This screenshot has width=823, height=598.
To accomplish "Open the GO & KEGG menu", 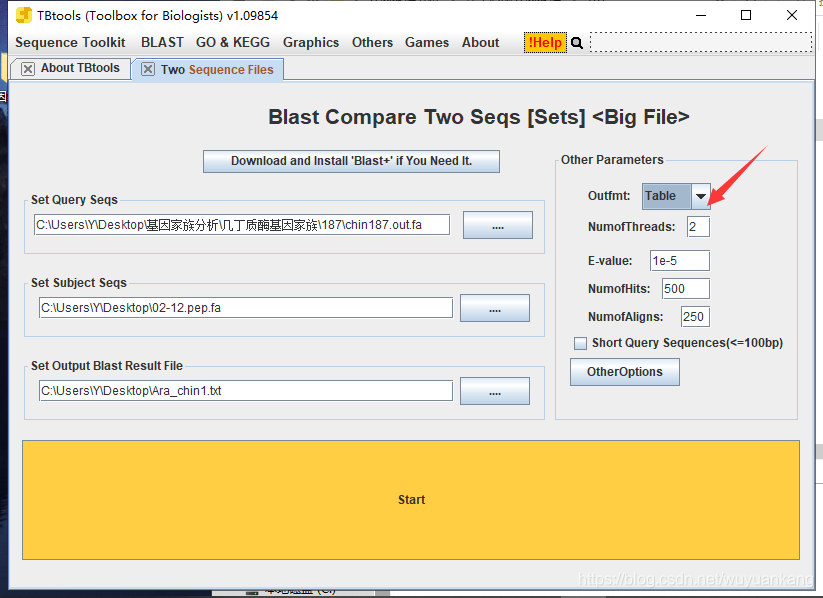I will (x=233, y=43).
